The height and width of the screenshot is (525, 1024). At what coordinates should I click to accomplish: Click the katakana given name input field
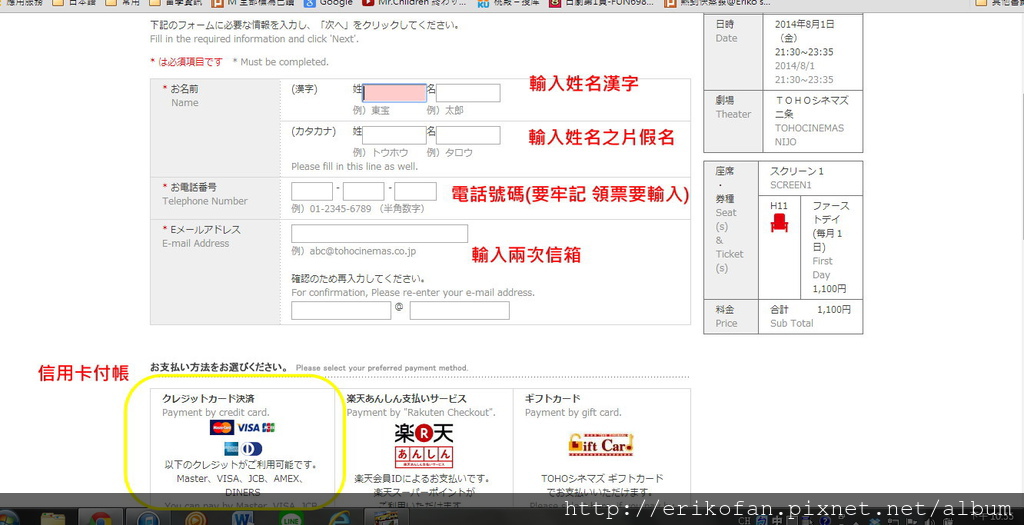pyautogui.click(x=468, y=135)
